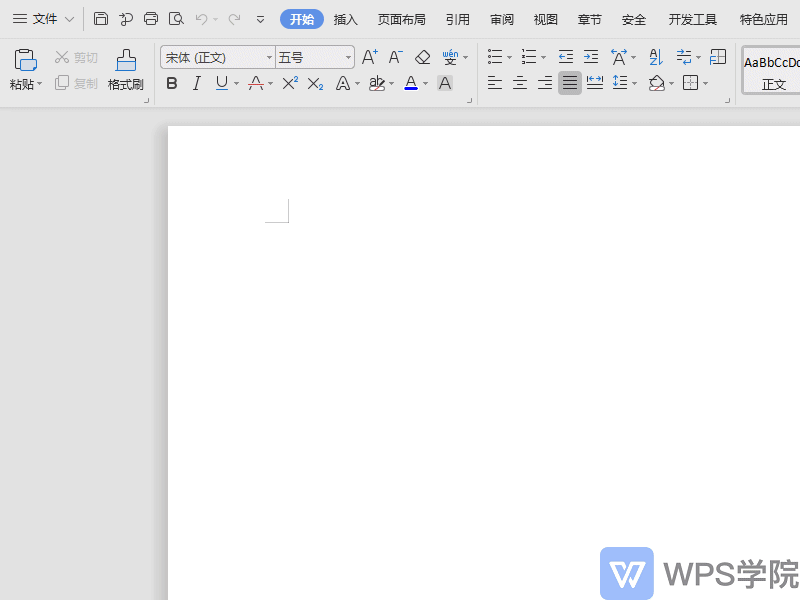Click the 剪切 (Cut) button
Image resolution: width=800 pixels, height=600 pixels.
point(76,57)
